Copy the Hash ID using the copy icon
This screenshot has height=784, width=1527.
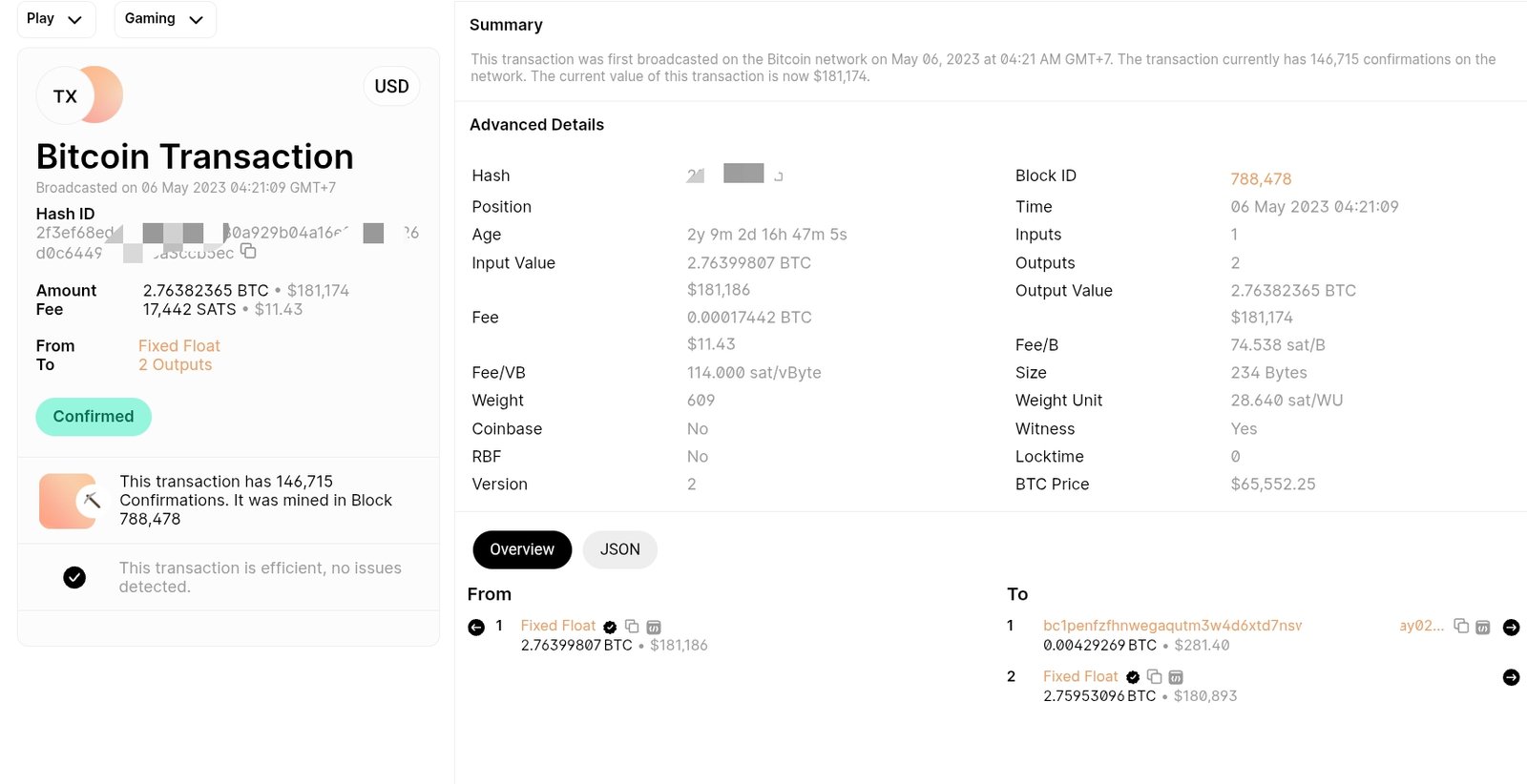[x=248, y=251]
